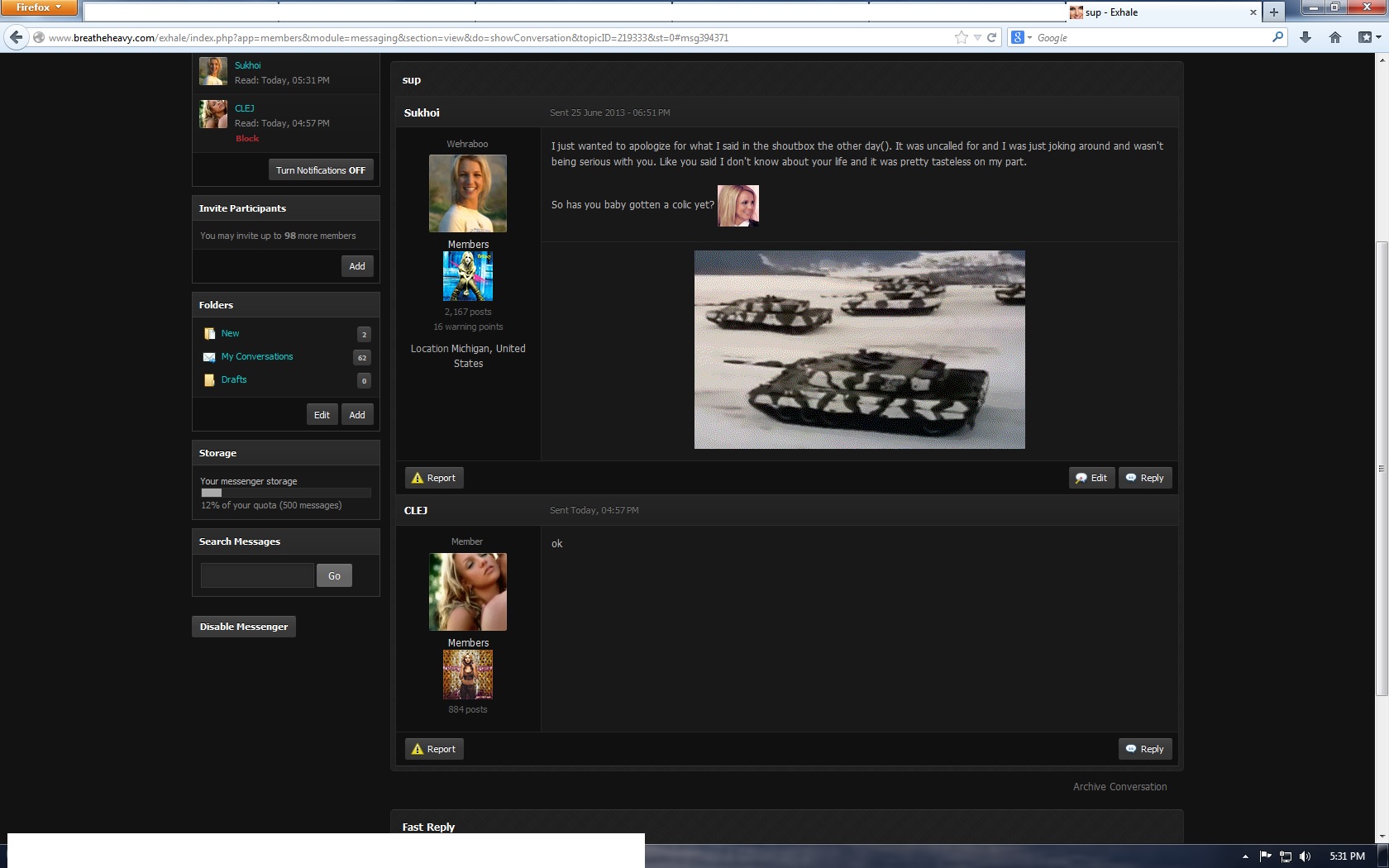1389x868 pixels.
Task: Reload the current page
Action: tap(991, 37)
